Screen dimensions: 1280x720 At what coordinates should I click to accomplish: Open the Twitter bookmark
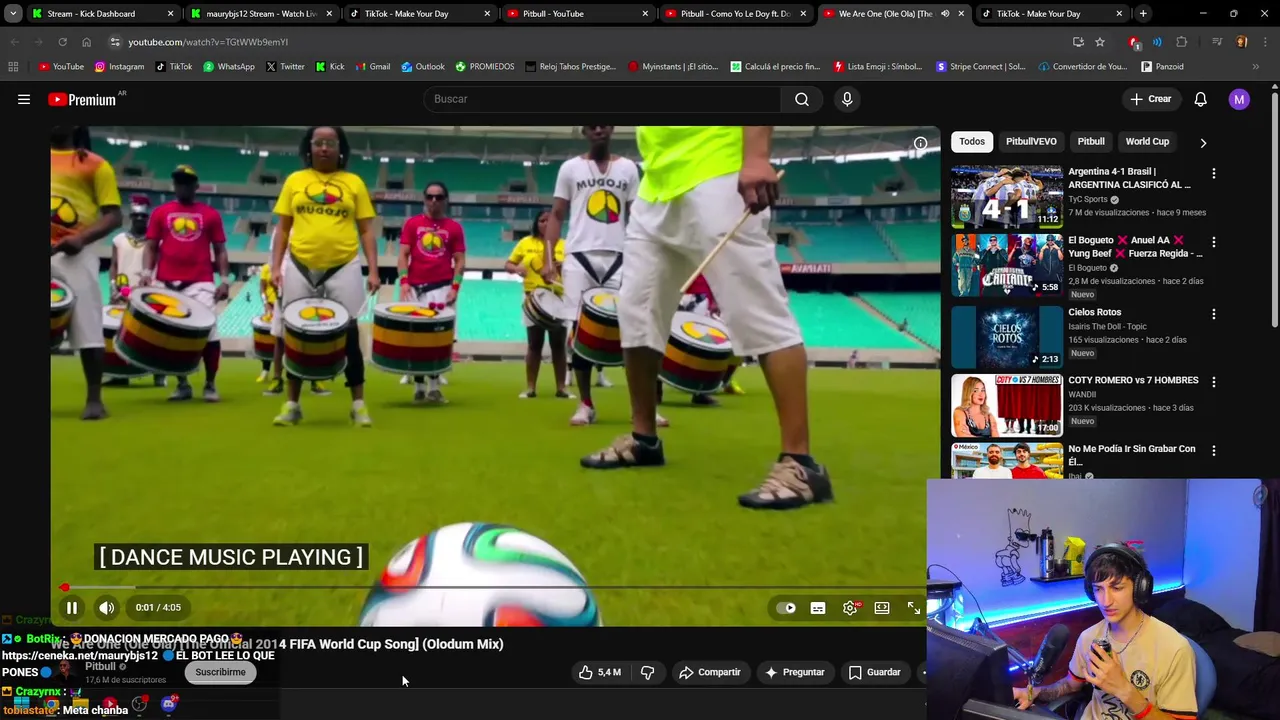click(285, 67)
